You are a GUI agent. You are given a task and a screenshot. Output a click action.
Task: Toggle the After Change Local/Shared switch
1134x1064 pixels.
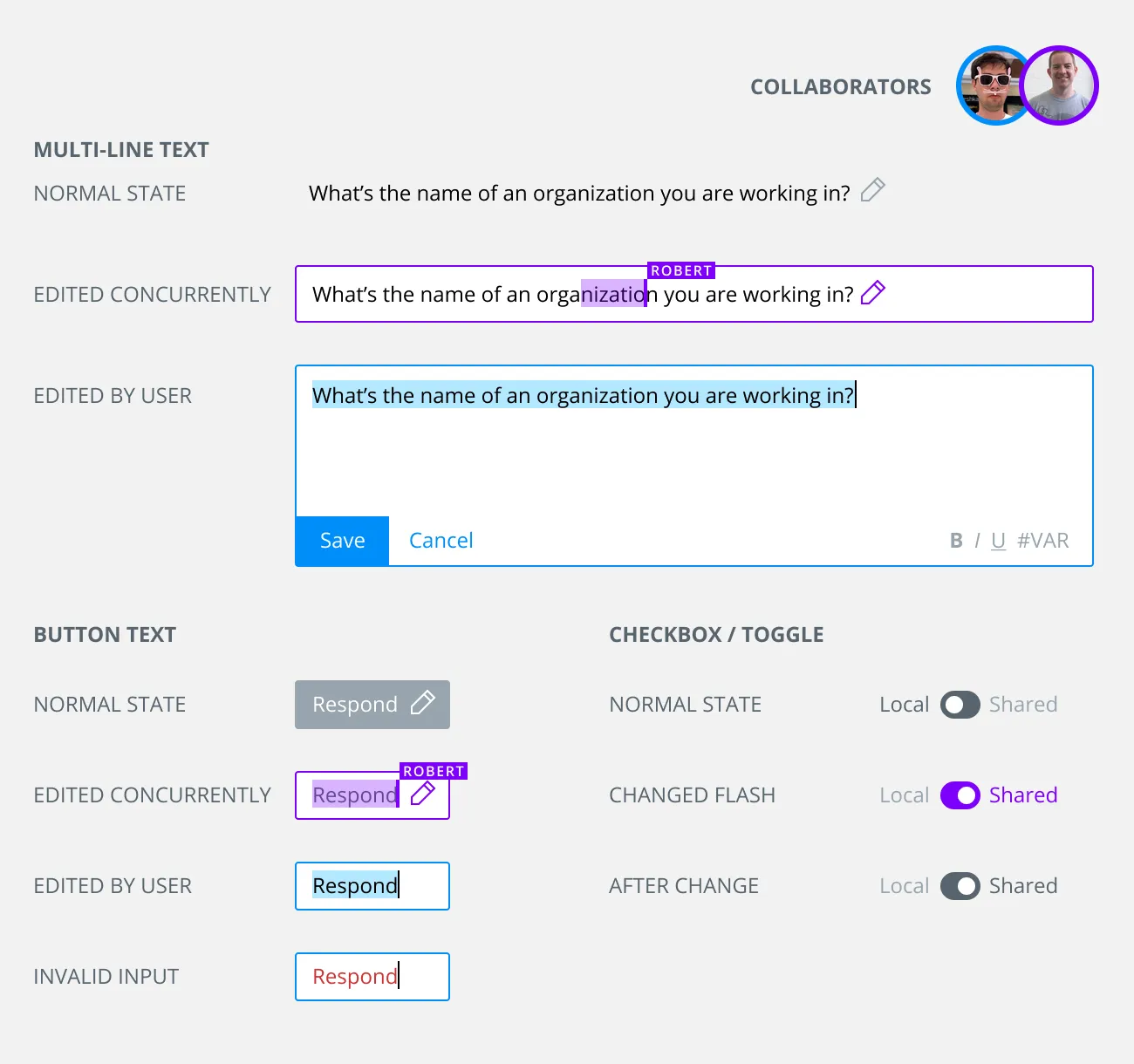(960, 886)
